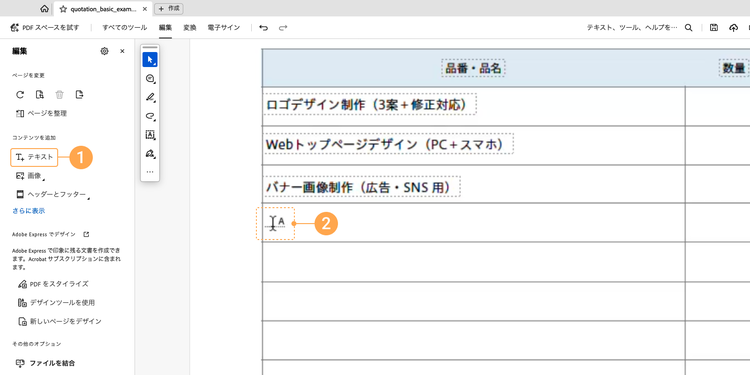750x375 pixels.
Task: Click the insert page icon
Action: point(40,95)
